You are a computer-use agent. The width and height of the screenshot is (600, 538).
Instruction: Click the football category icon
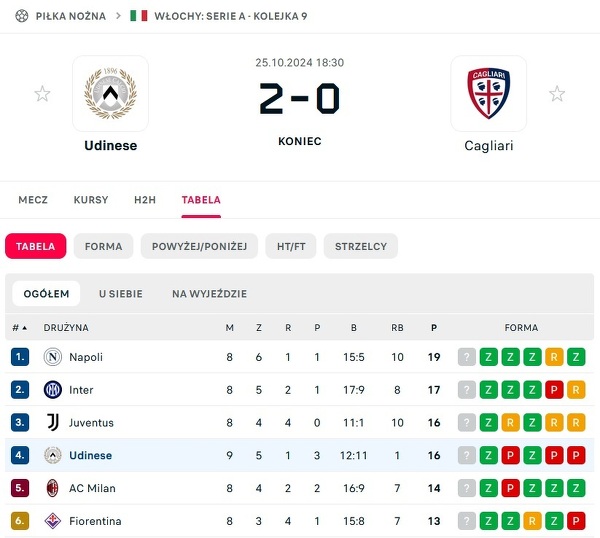pos(22,16)
